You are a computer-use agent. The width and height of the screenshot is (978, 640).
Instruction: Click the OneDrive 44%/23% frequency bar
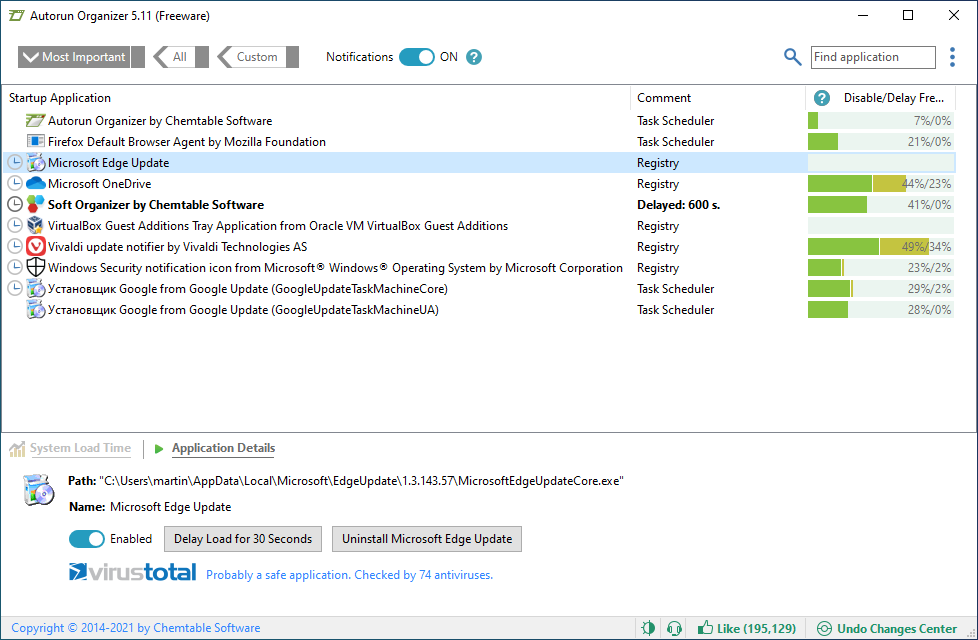881,183
